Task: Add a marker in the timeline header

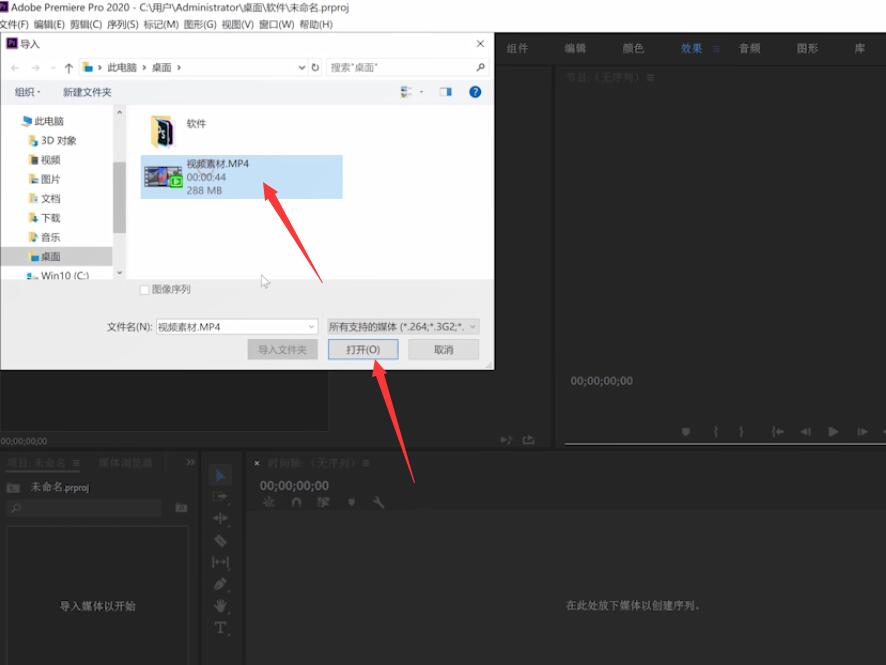Action: pos(351,502)
